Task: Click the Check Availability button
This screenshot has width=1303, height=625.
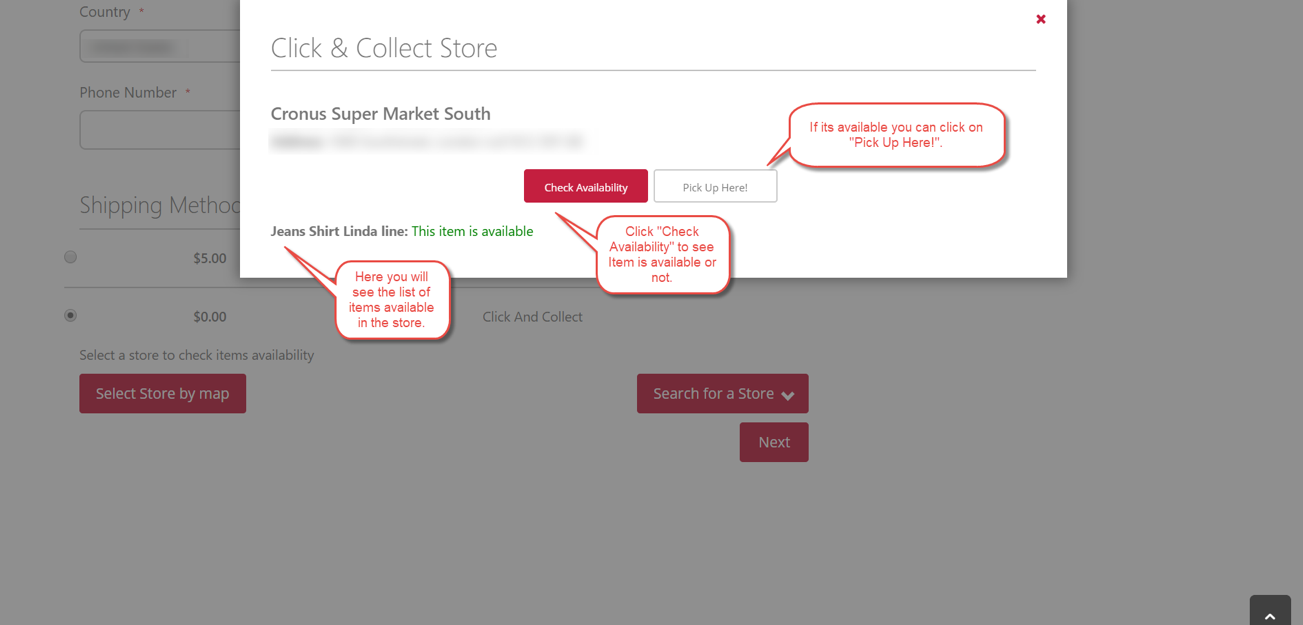Action: tap(585, 187)
